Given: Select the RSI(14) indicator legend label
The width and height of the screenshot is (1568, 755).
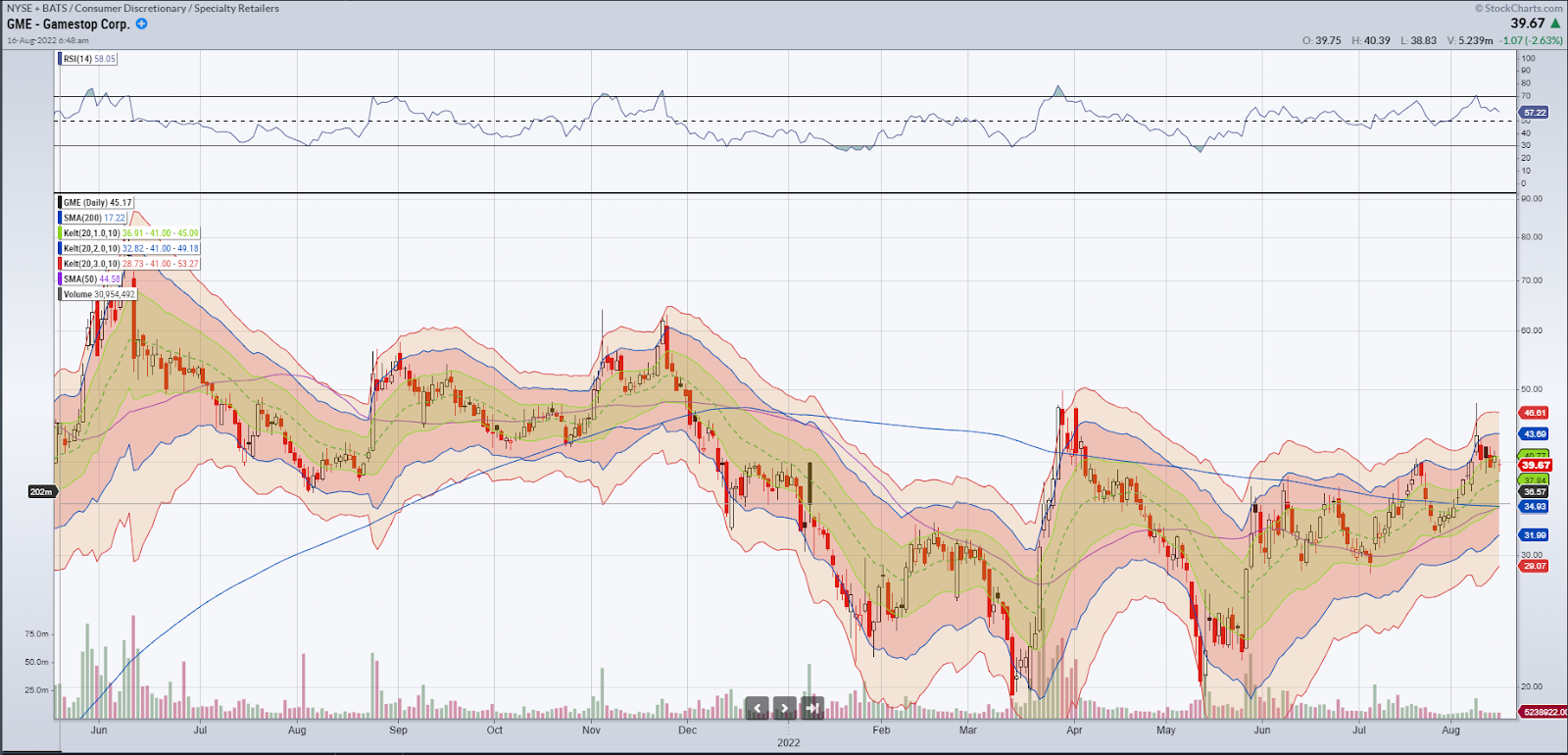Looking at the screenshot, I should [x=89, y=59].
